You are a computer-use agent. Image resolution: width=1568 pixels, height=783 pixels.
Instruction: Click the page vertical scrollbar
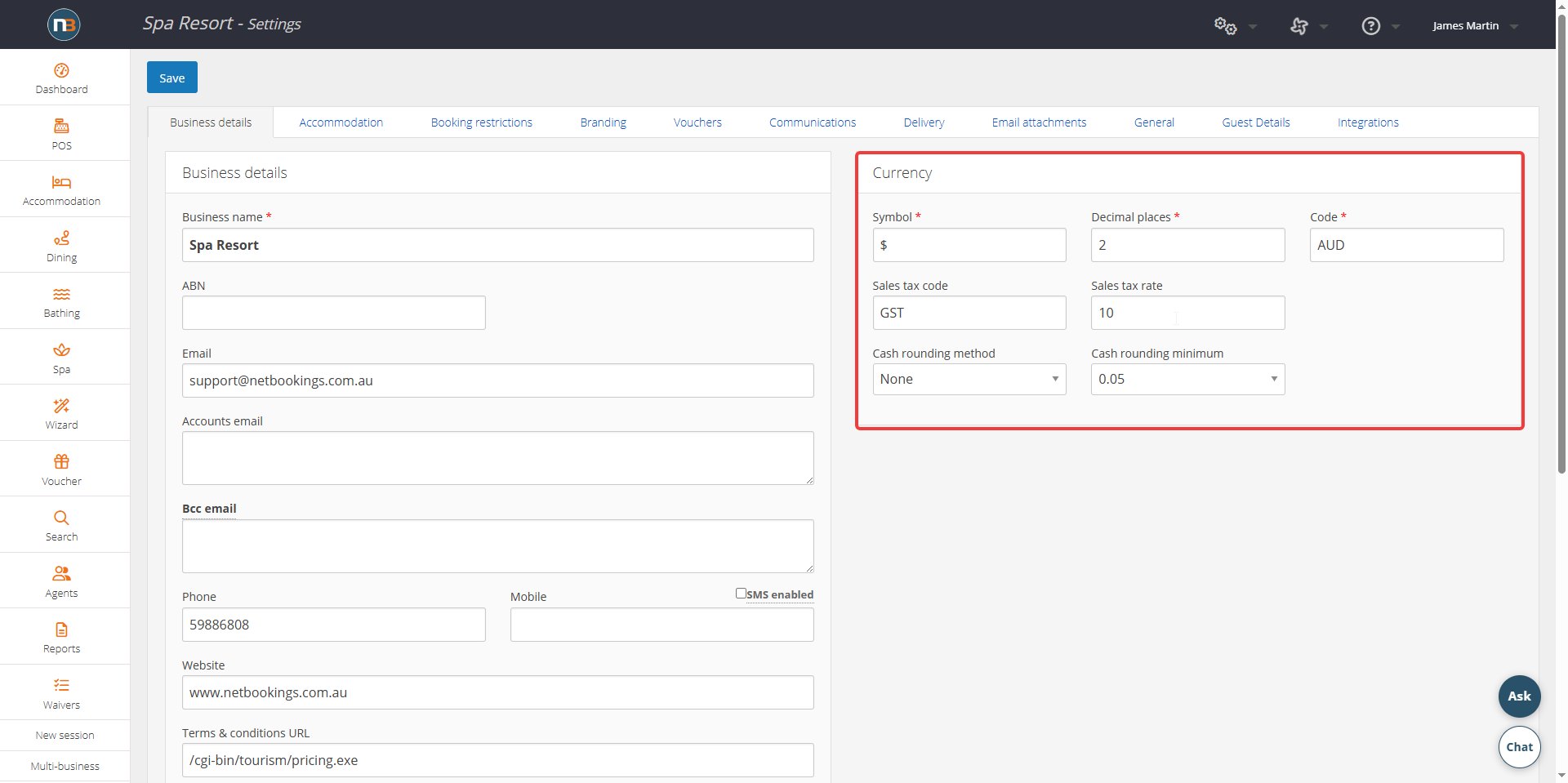(1561, 245)
